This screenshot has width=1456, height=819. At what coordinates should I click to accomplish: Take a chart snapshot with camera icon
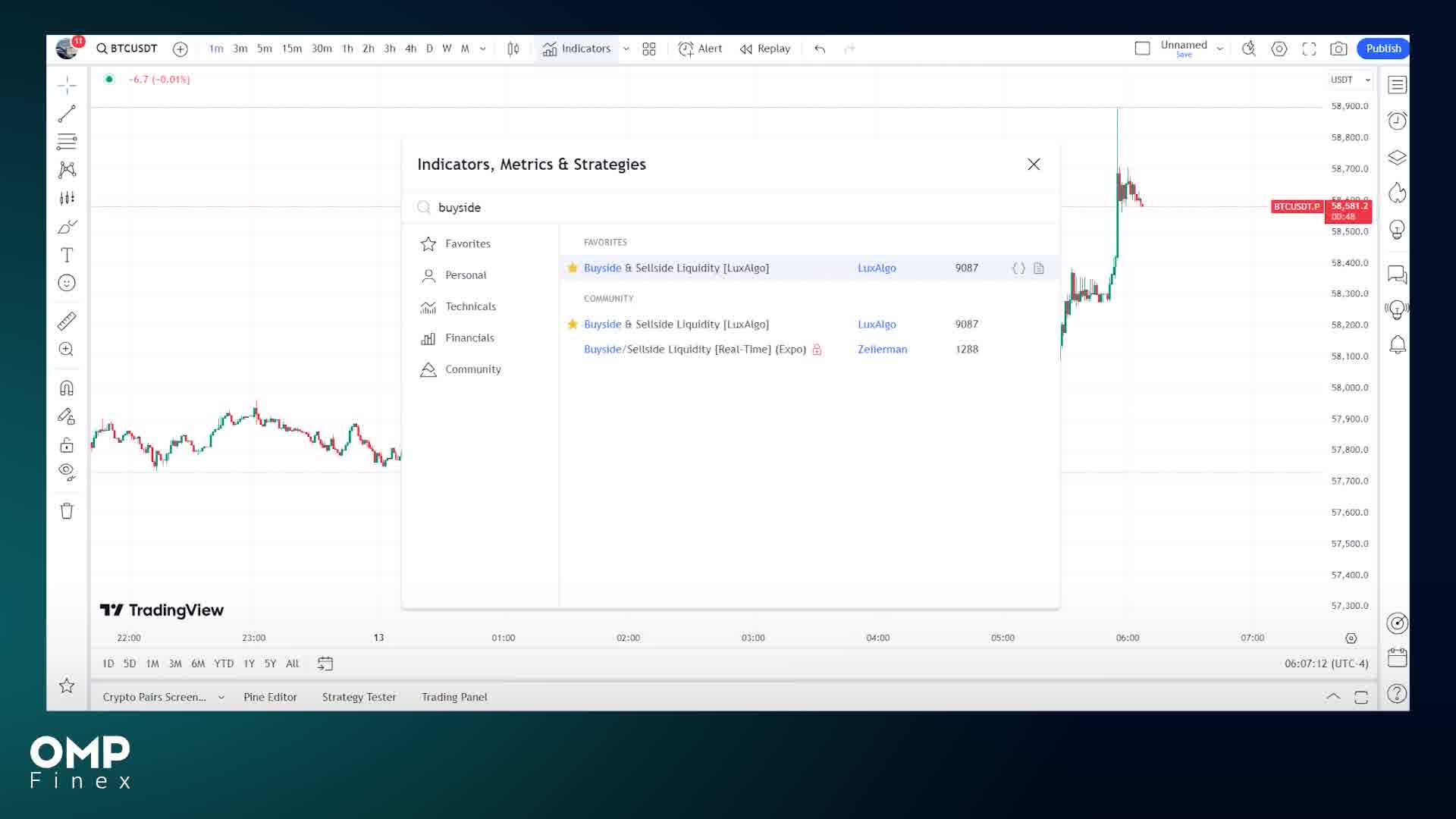(1338, 48)
